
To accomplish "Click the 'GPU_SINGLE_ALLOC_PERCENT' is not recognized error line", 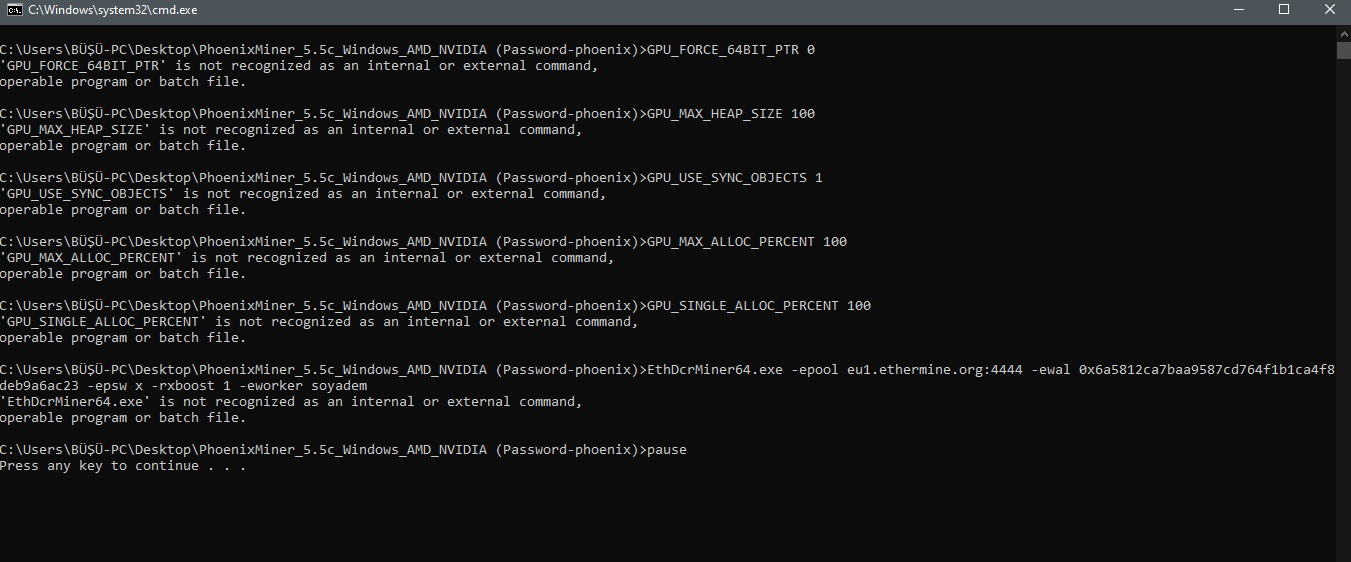I will click(318, 322).
